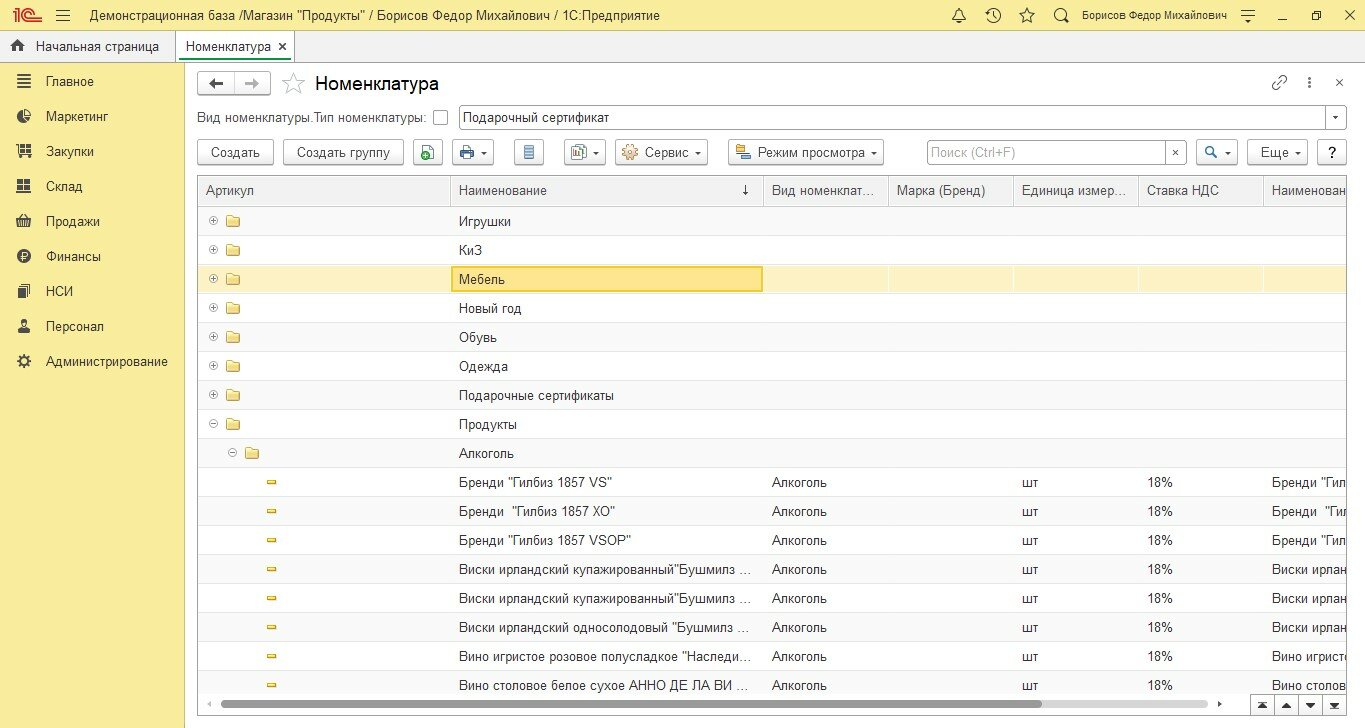Click the copy item green plus icon
The image size is (1365, 728).
point(428,152)
